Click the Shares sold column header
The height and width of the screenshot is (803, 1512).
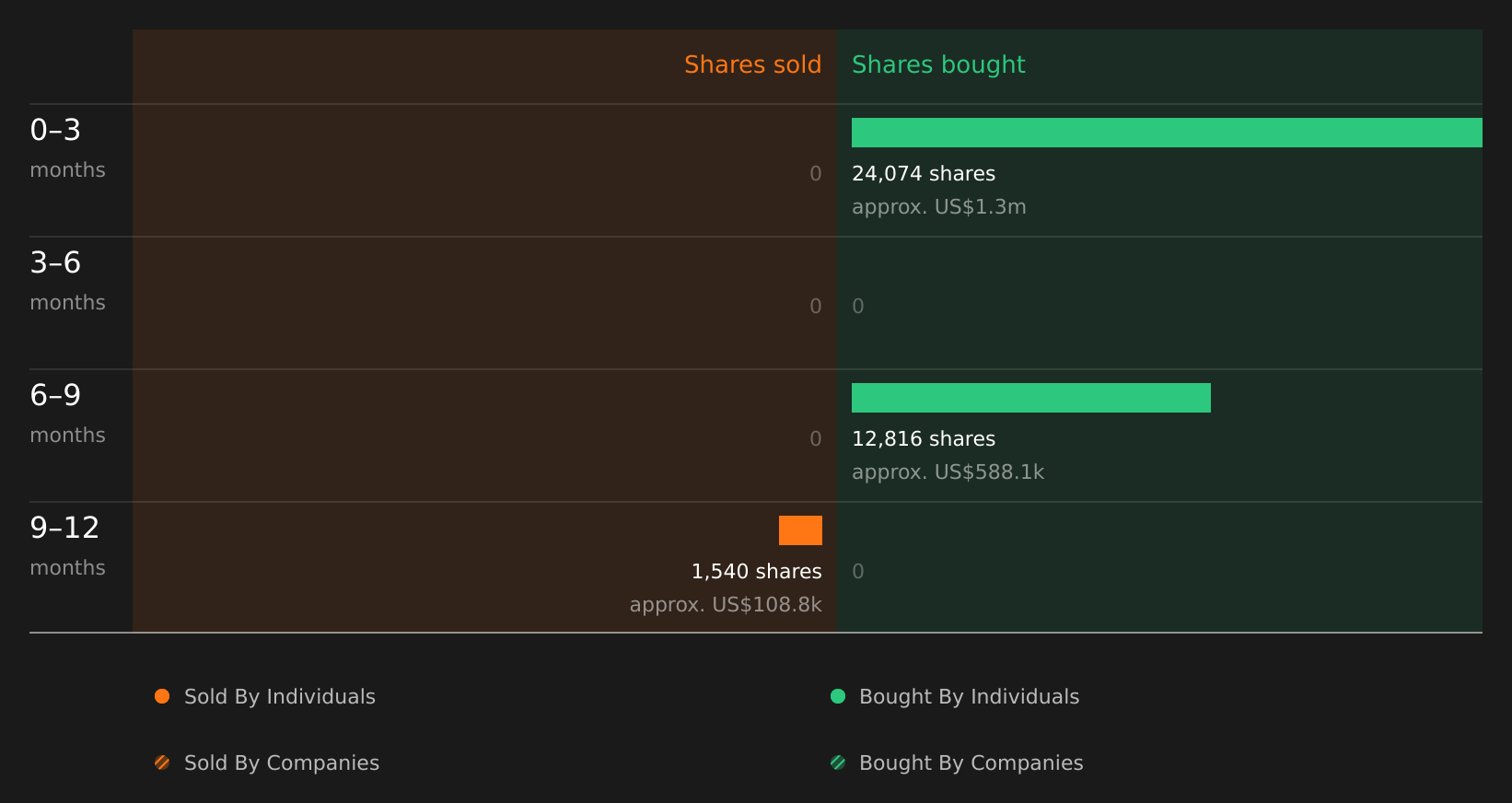coord(752,64)
